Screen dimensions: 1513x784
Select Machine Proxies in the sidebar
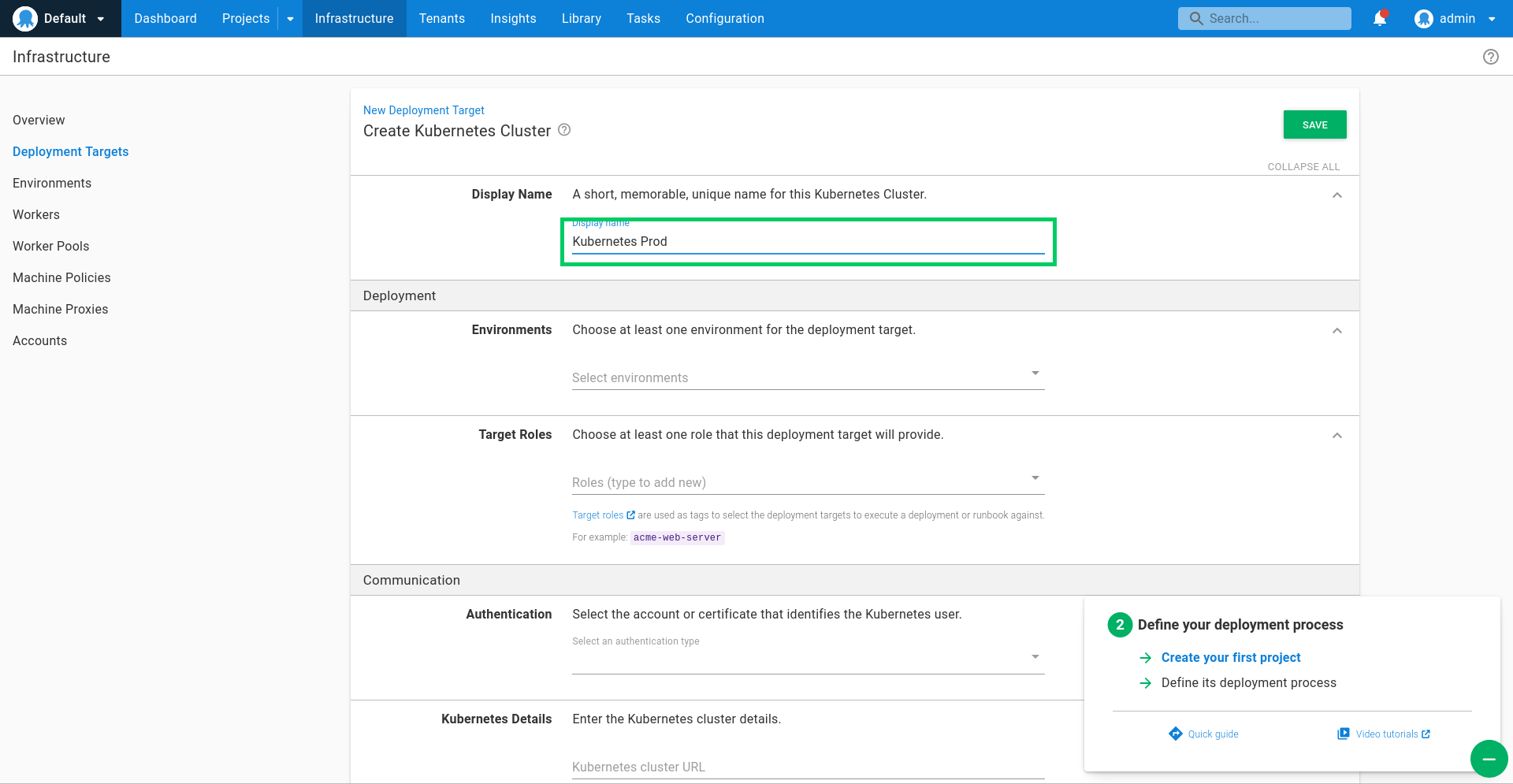61,309
